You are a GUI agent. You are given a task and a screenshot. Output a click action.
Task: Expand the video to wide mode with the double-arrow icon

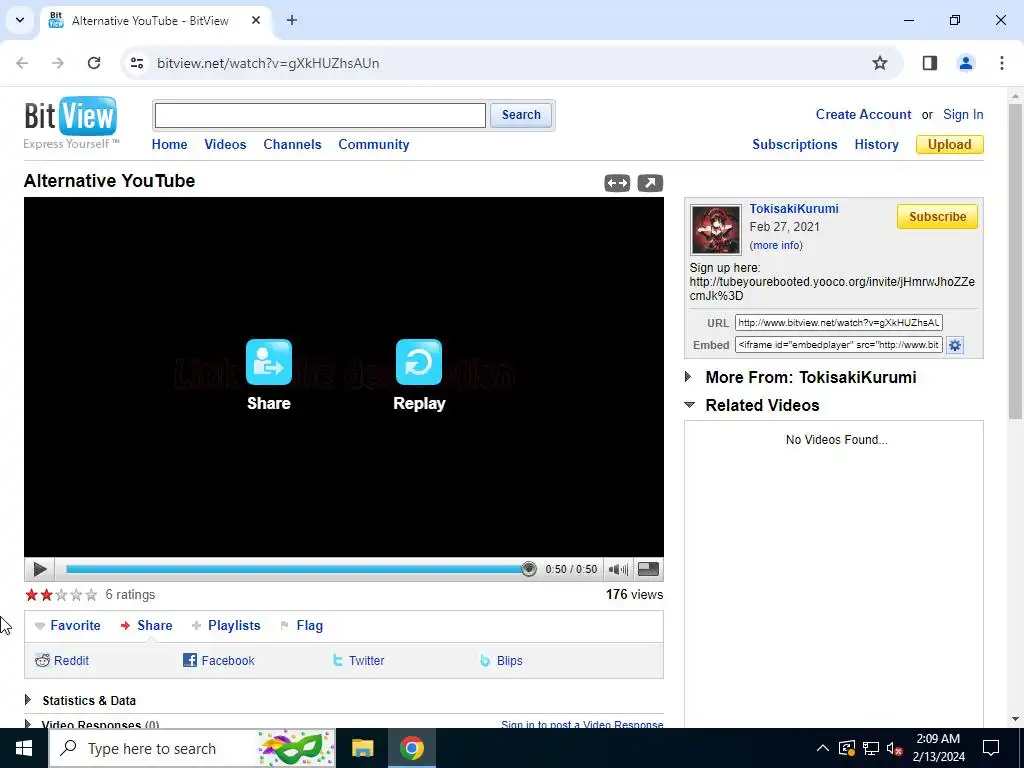617,184
